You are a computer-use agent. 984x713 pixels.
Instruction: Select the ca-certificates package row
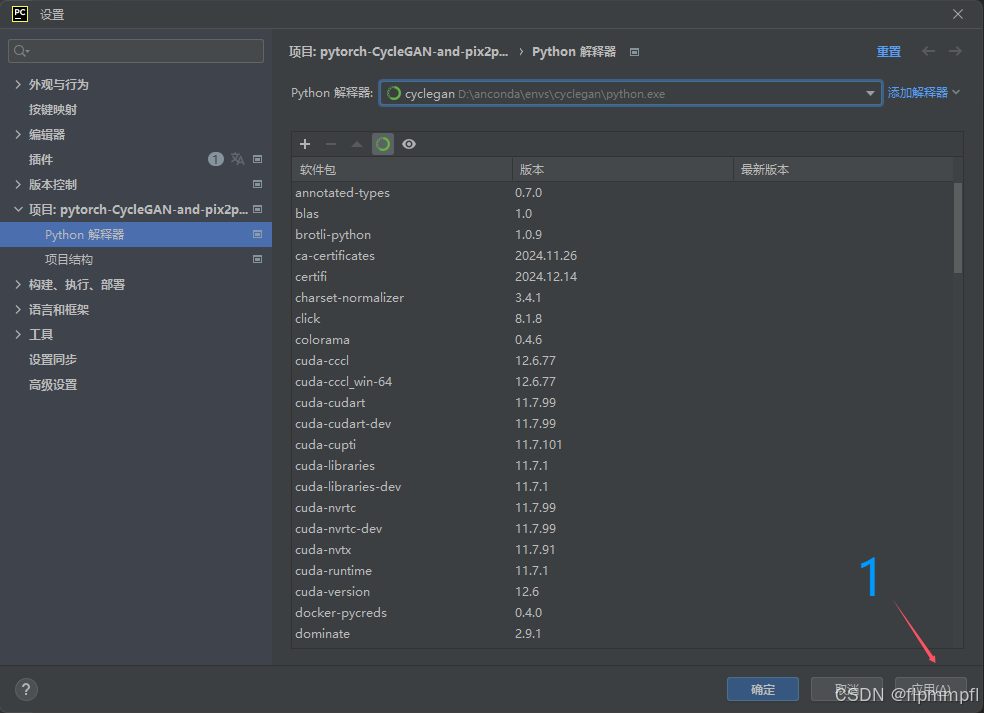pos(622,255)
